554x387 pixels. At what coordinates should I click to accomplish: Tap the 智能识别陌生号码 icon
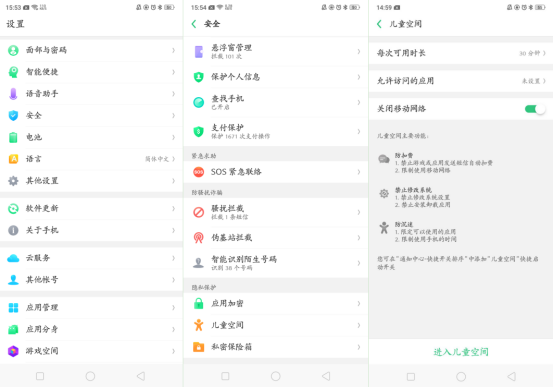pos(199,263)
